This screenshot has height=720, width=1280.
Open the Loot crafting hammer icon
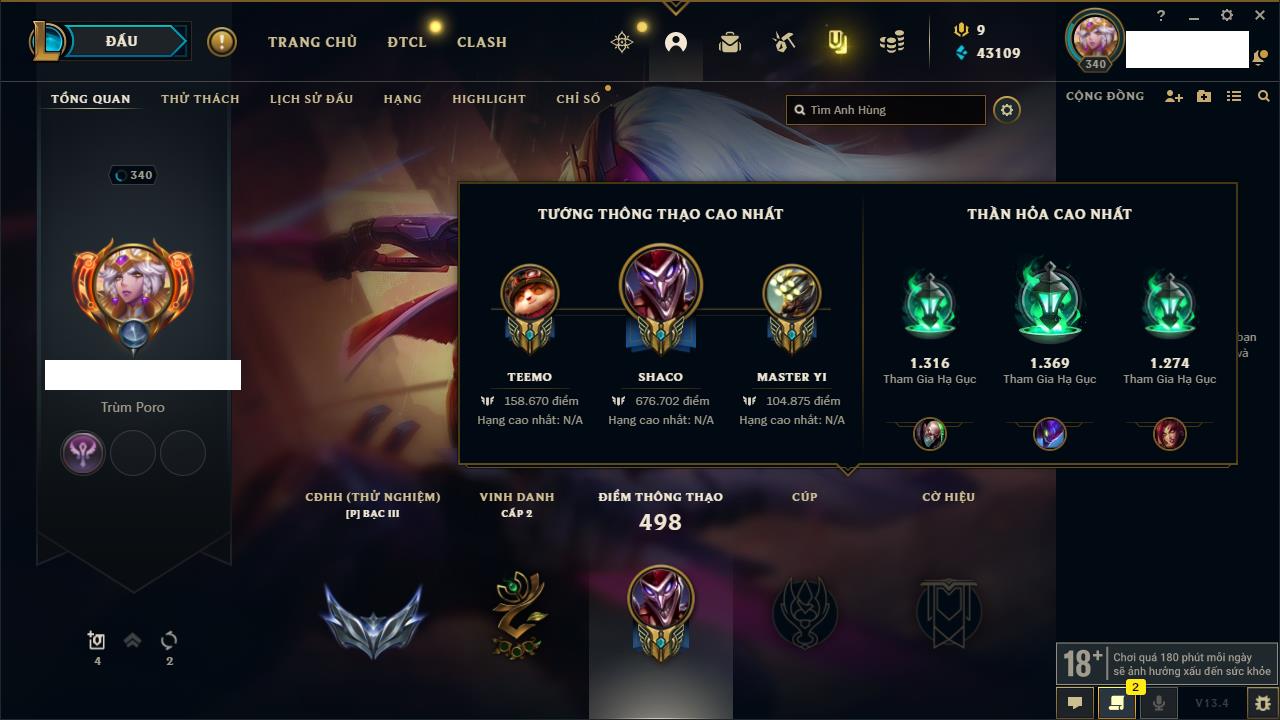pos(784,42)
